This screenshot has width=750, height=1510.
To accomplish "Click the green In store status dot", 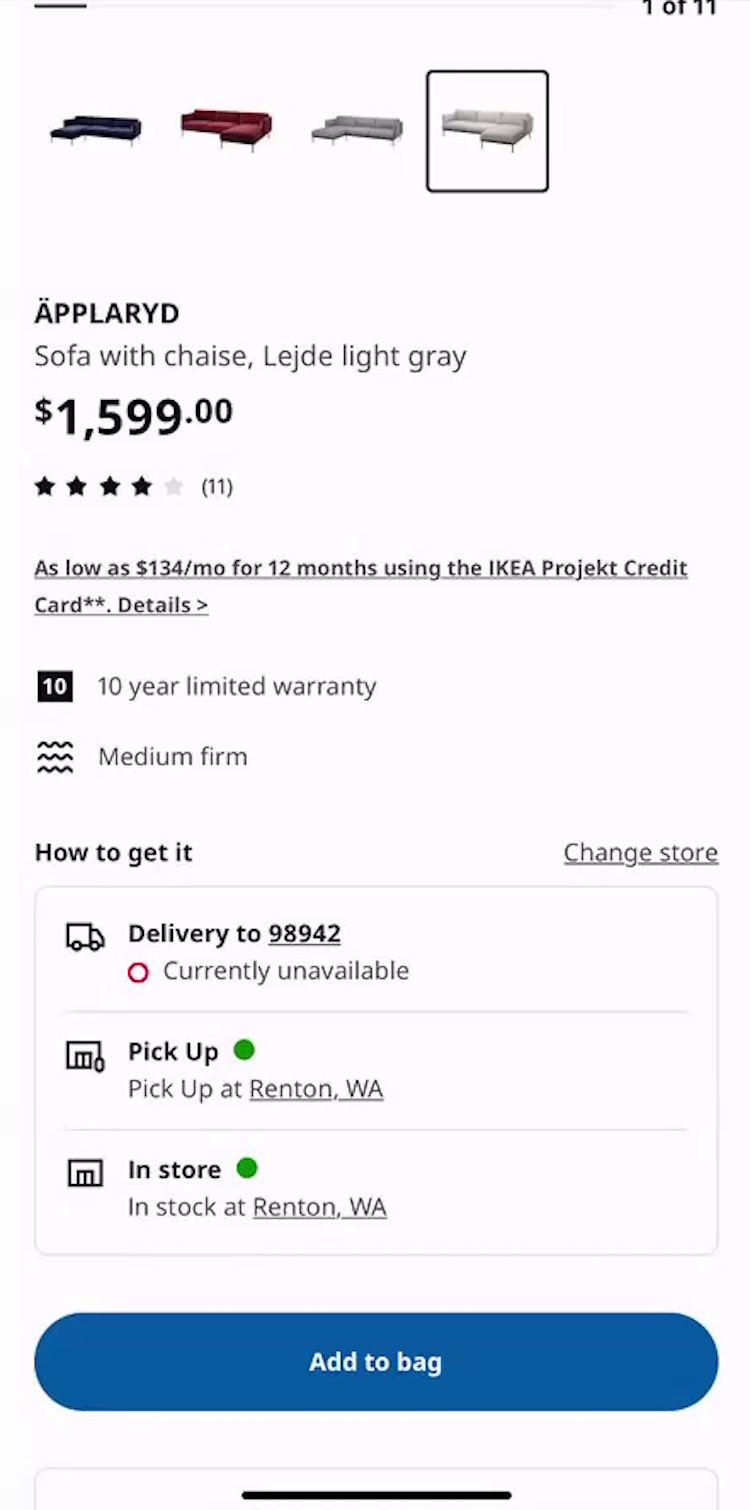I will pos(247,1168).
